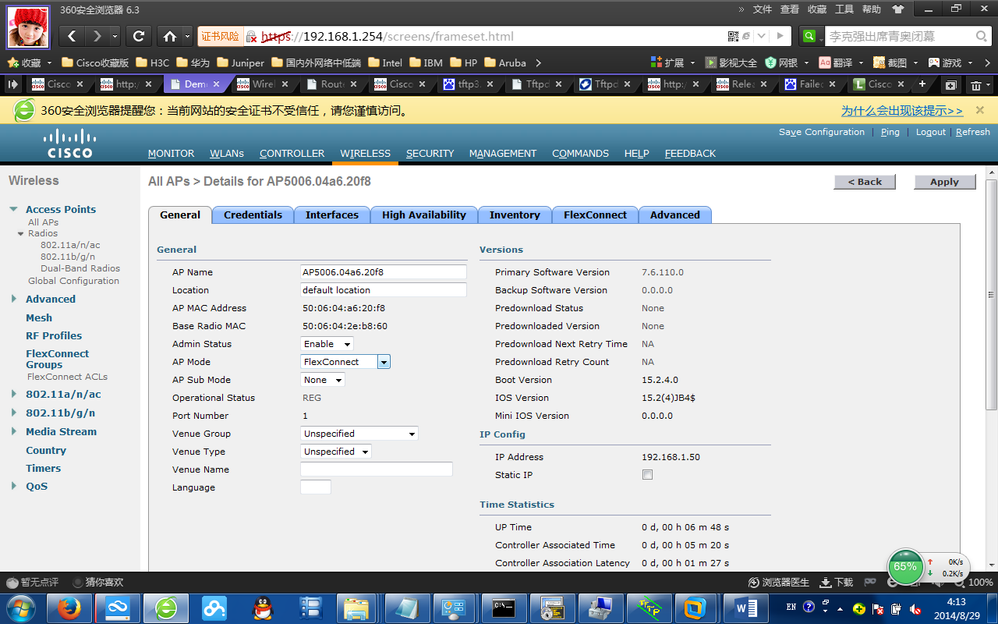Open a new browser tab with plus icon
The image size is (998, 624).
click(x=922, y=83)
